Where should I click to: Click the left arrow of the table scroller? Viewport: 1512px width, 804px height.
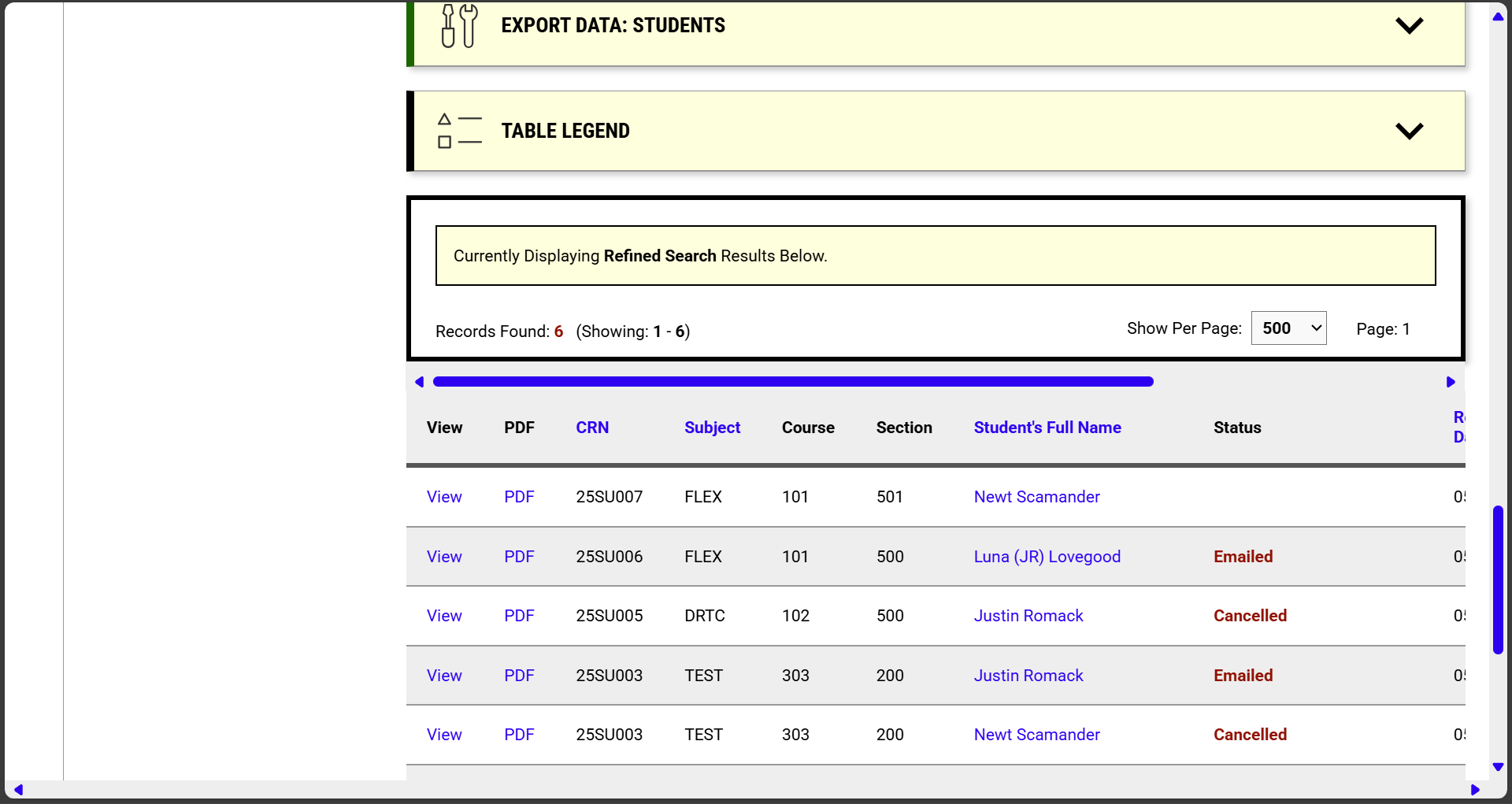420,382
